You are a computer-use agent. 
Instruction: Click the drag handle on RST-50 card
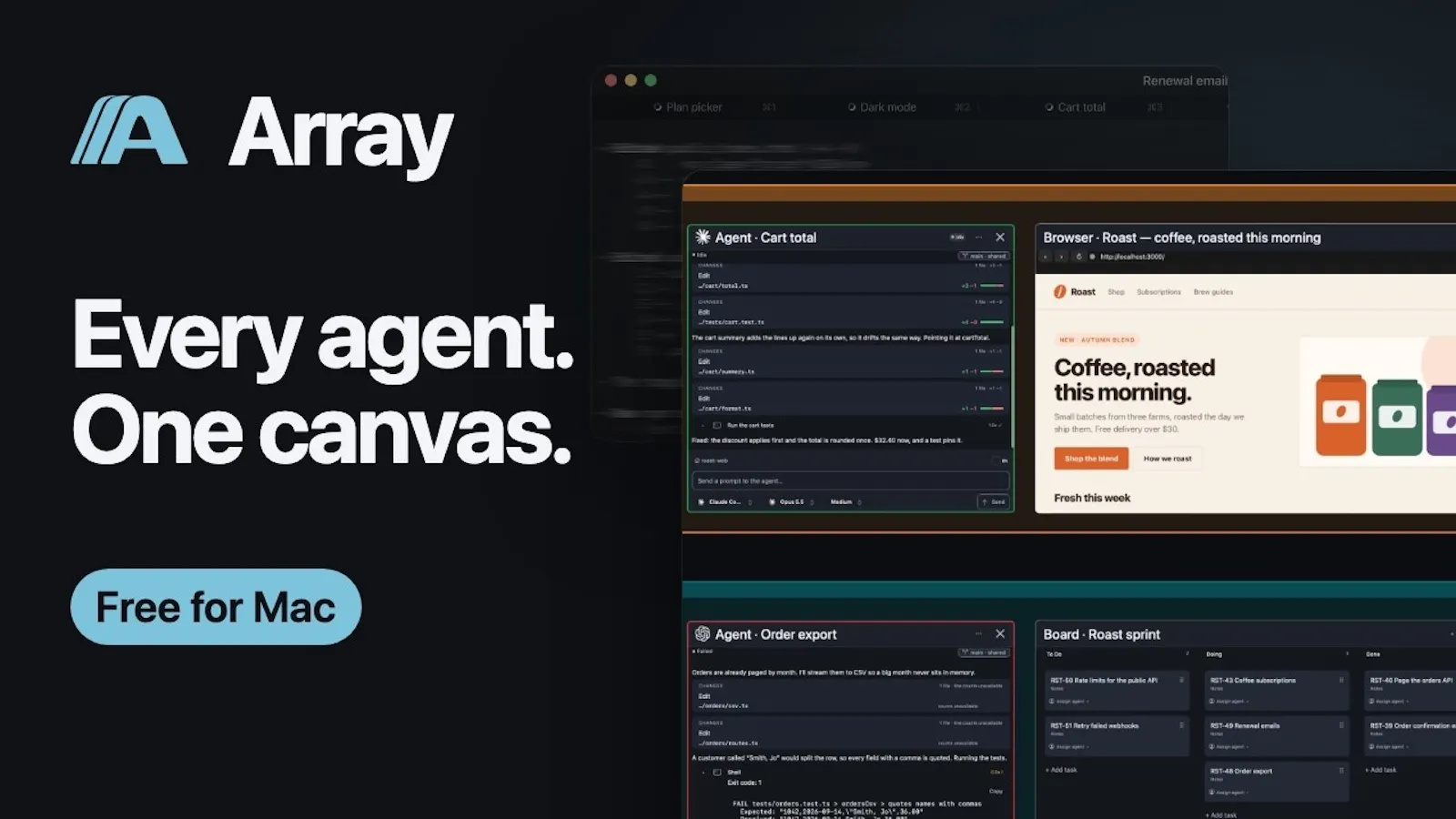[x=1181, y=680]
